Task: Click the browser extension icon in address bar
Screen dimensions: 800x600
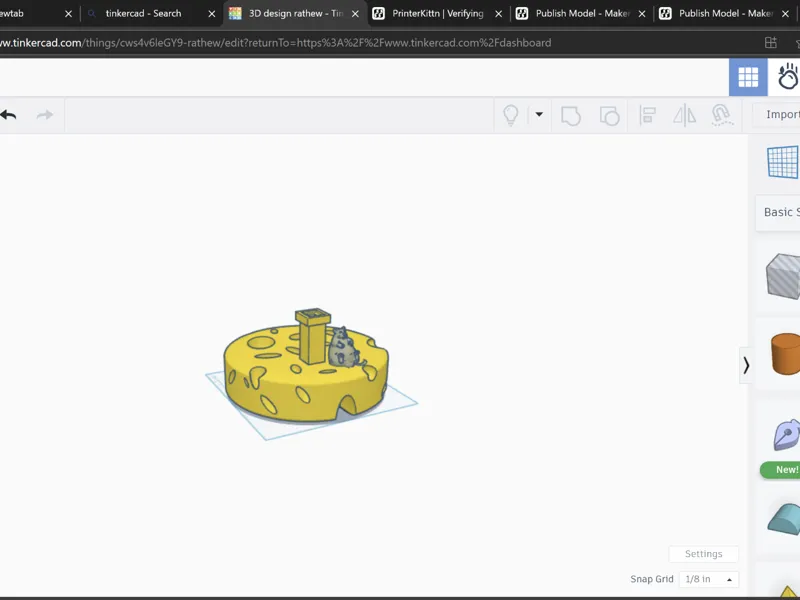Action: [770, 43]
